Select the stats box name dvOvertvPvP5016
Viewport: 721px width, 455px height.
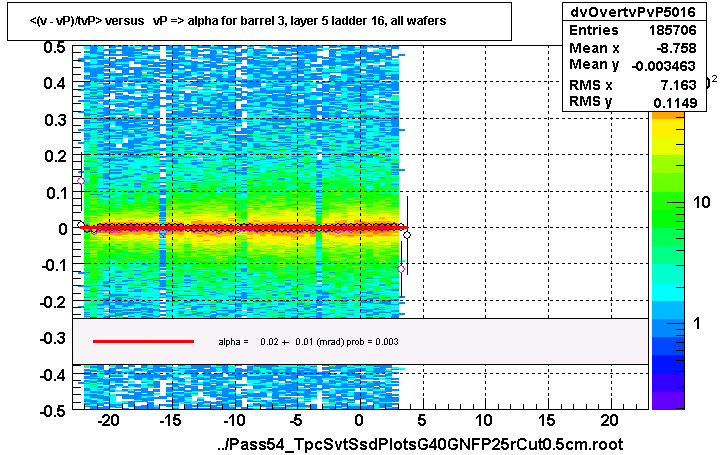pyautogui.click(x=633, y=11)
